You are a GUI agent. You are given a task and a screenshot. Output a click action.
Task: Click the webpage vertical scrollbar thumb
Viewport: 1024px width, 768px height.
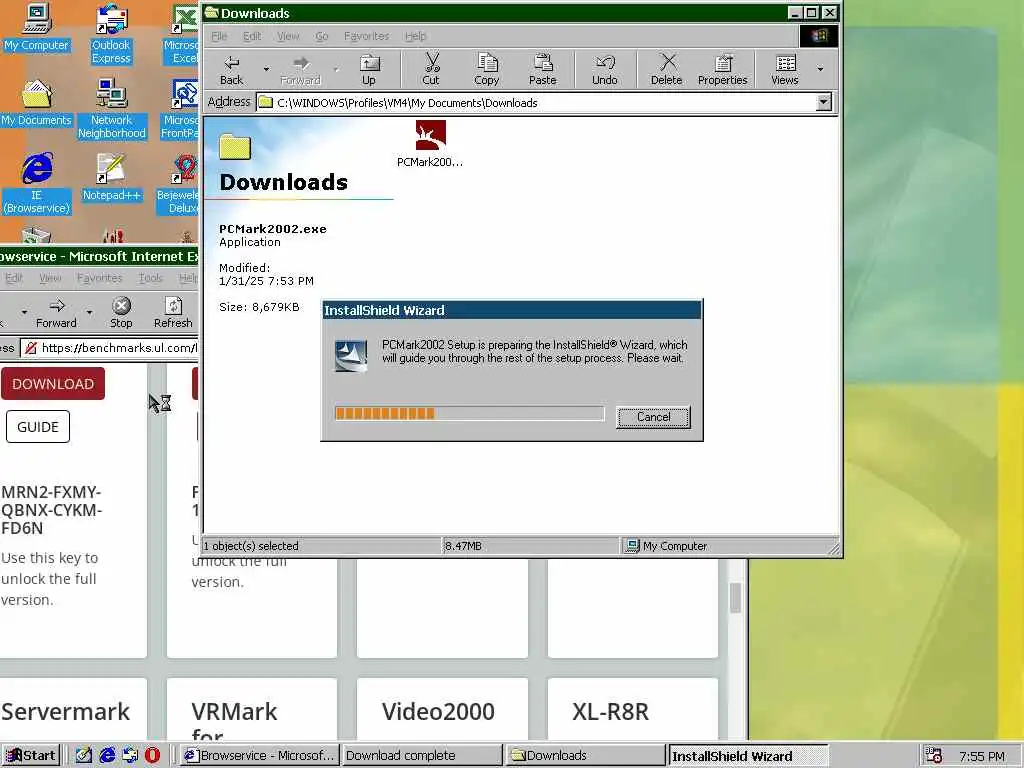coord(735,598)
